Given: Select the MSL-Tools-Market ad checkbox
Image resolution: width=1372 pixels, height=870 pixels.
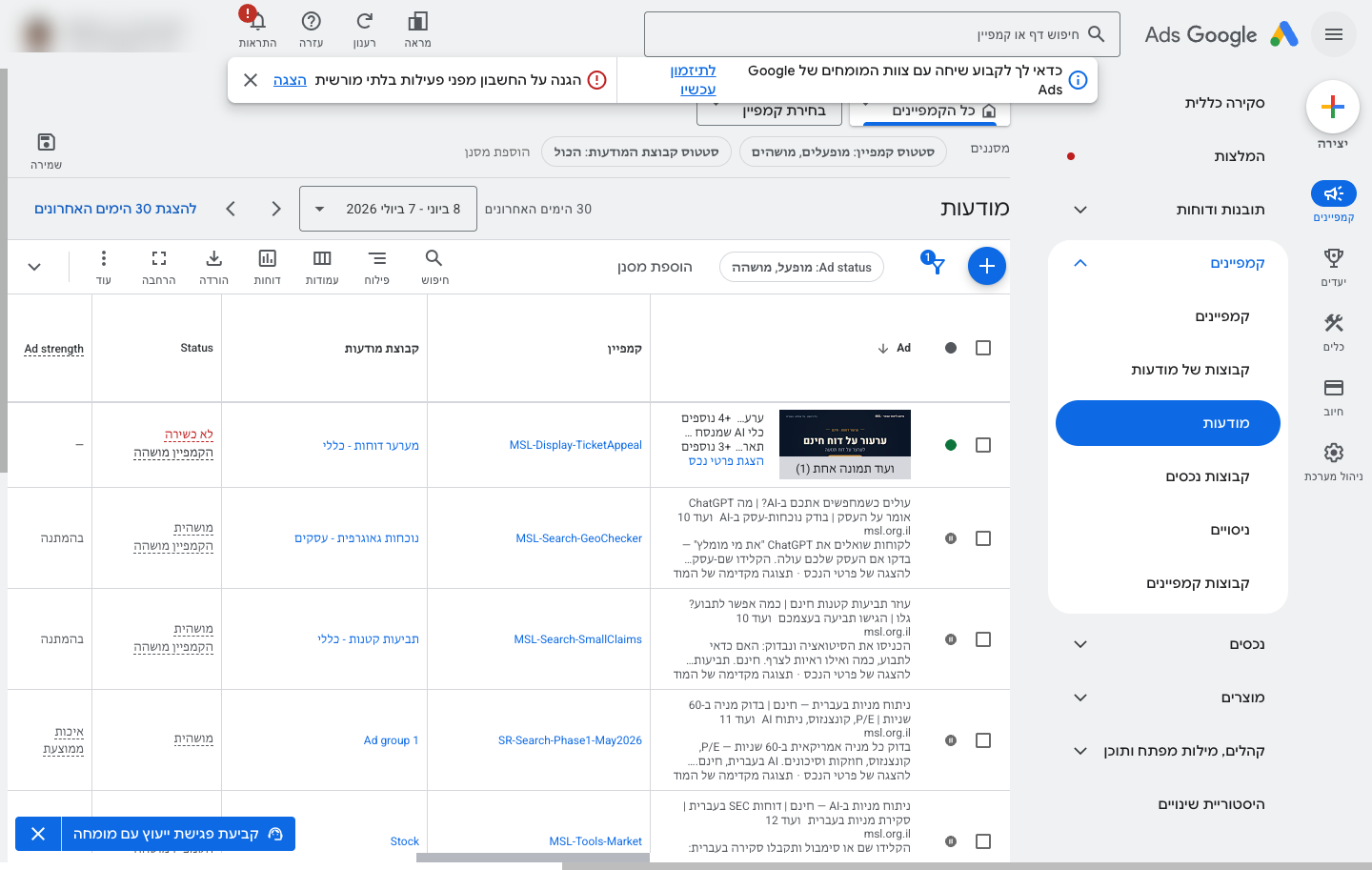Looking at the screenshot, I should pyautogui.click(x=983, y=841).
